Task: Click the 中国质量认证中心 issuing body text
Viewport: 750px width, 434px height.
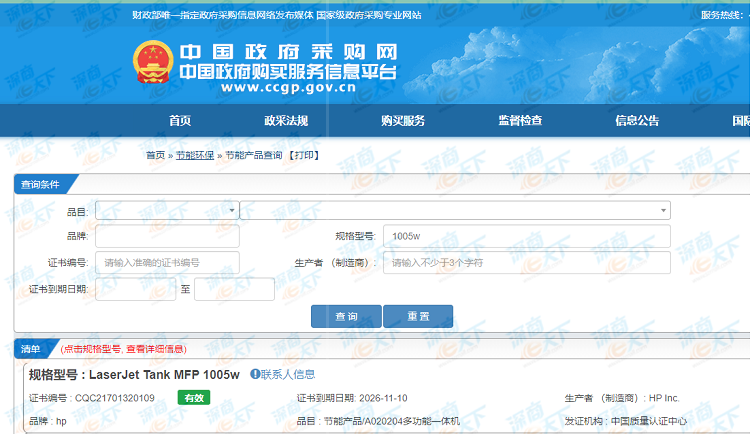Action: (649, 421)
